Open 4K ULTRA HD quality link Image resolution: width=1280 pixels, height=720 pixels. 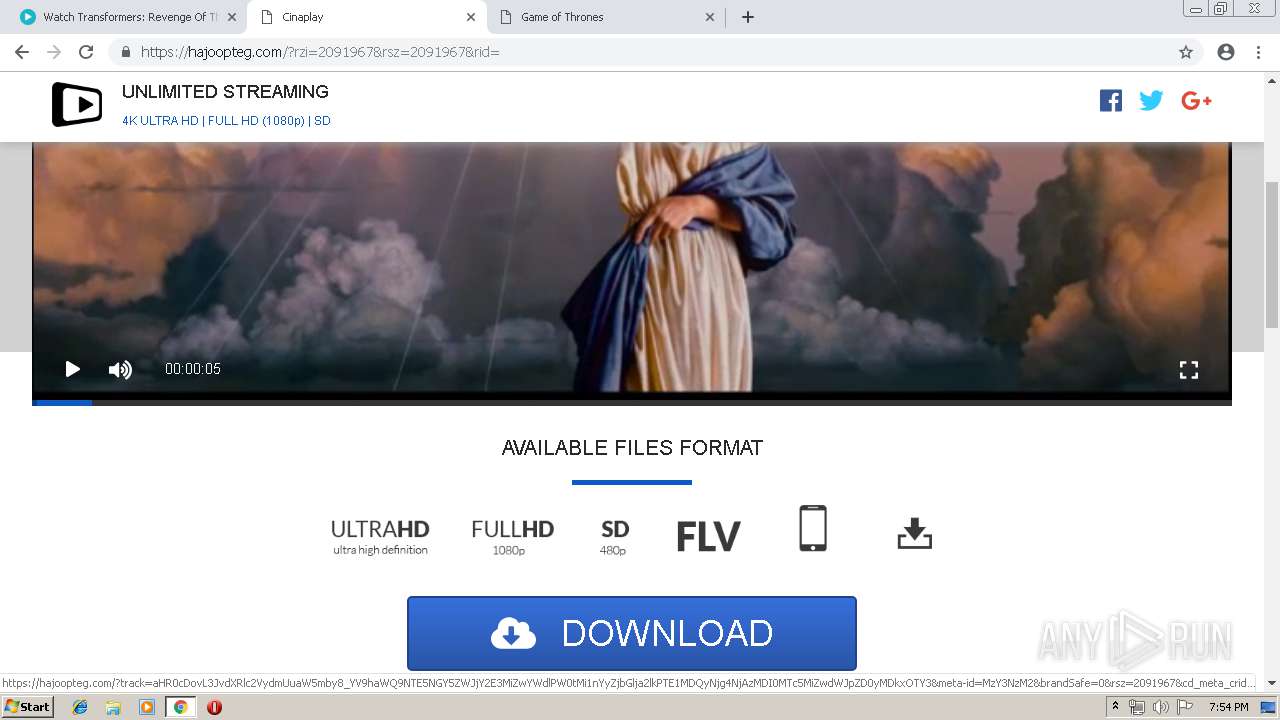click(160, 121)
